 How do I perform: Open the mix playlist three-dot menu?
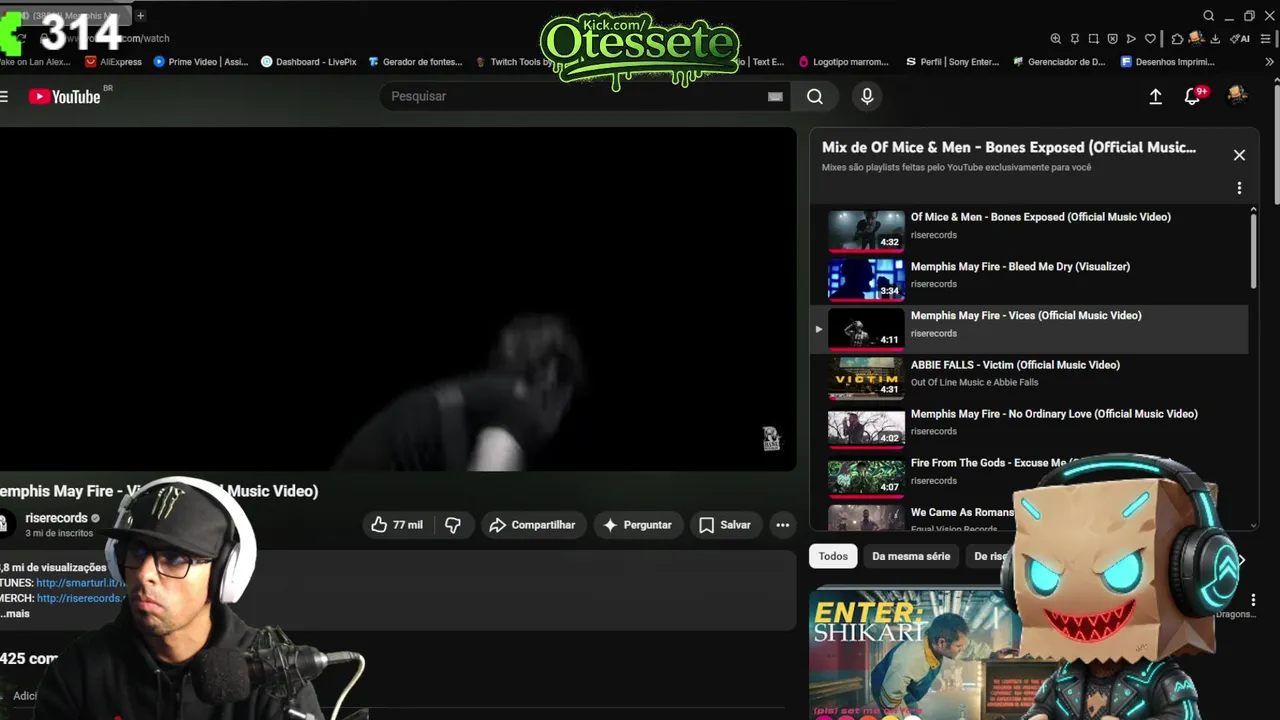click(x=1239, y=188)
